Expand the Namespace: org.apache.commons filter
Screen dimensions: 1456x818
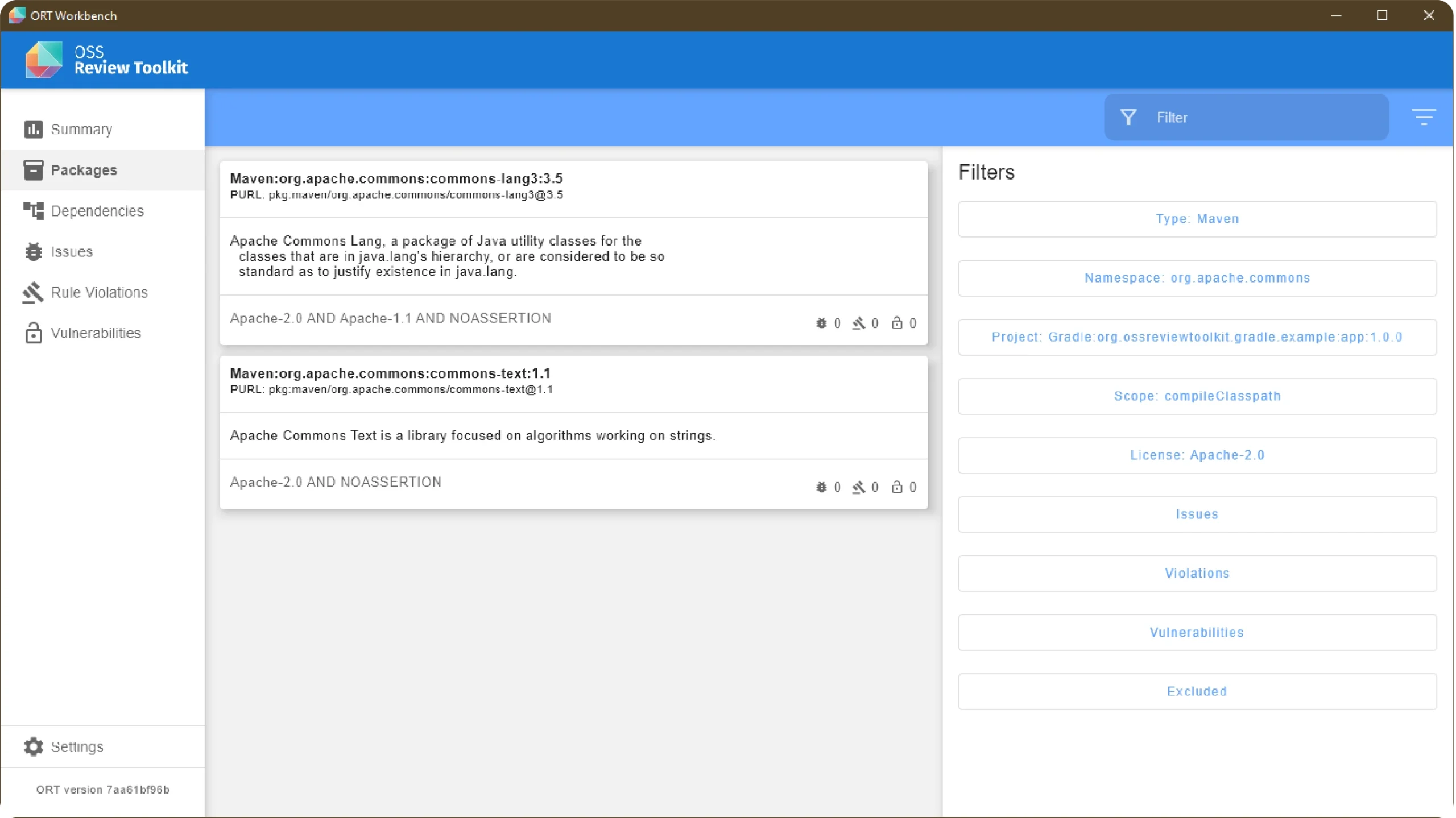click(x=1197, y=278)
